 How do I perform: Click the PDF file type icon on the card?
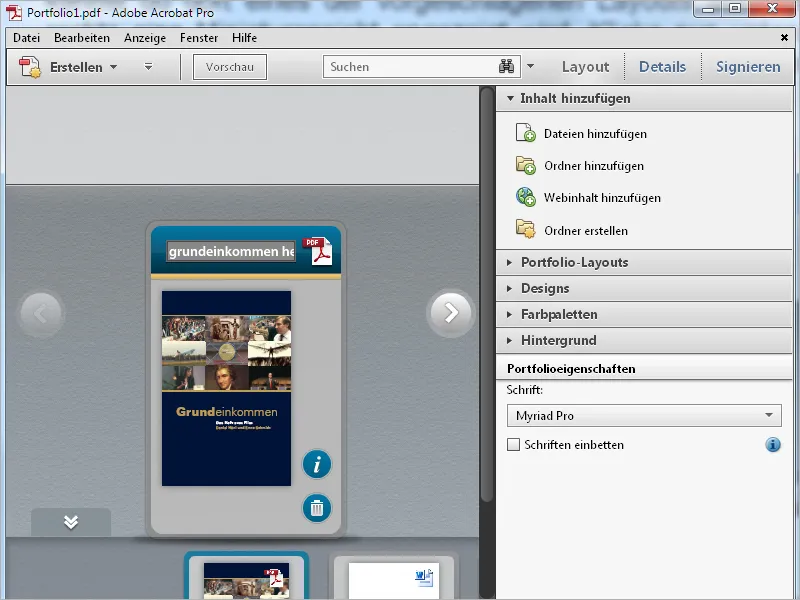(317, 251)
